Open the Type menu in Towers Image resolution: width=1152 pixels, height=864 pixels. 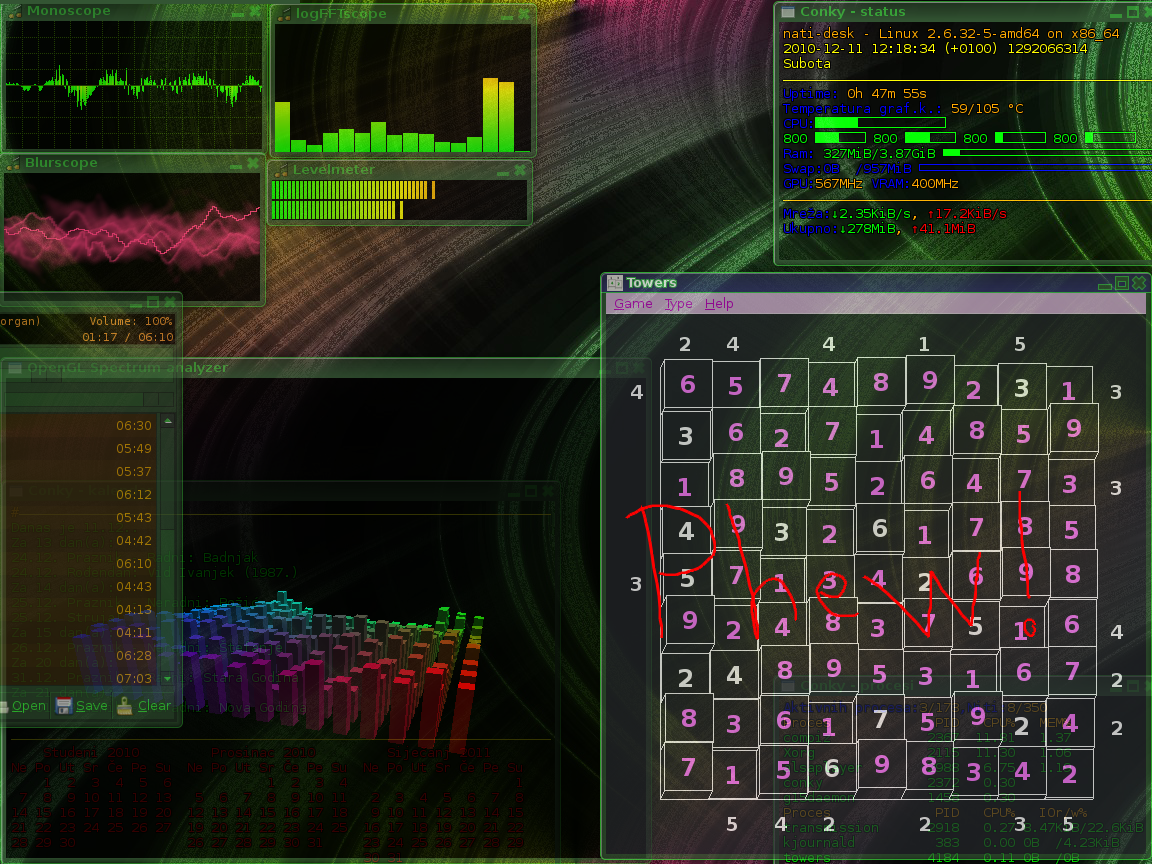pyautogui.click(x=678, y=304)
